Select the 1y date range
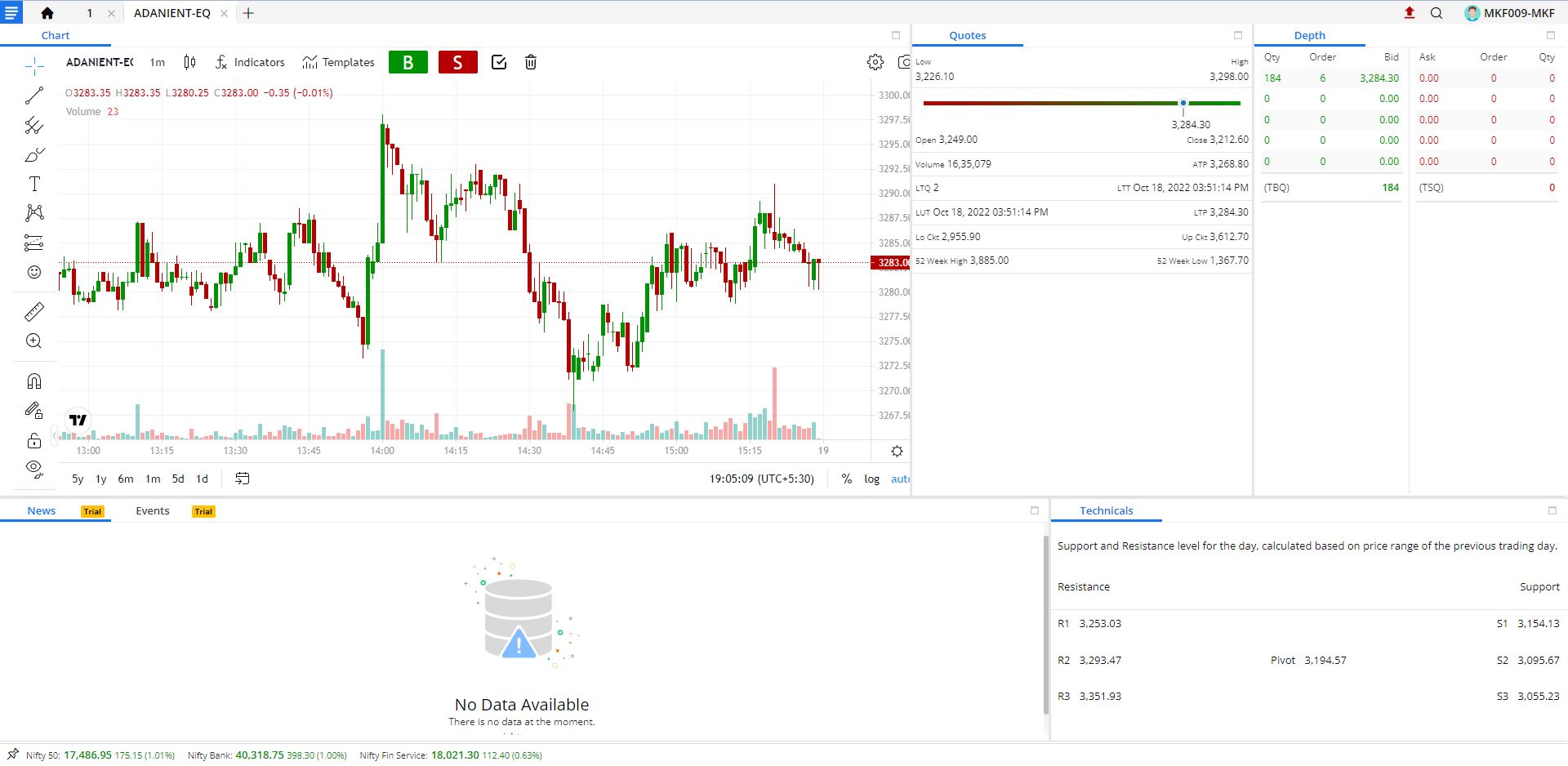 pyautogui.click(x=101, y=479)
